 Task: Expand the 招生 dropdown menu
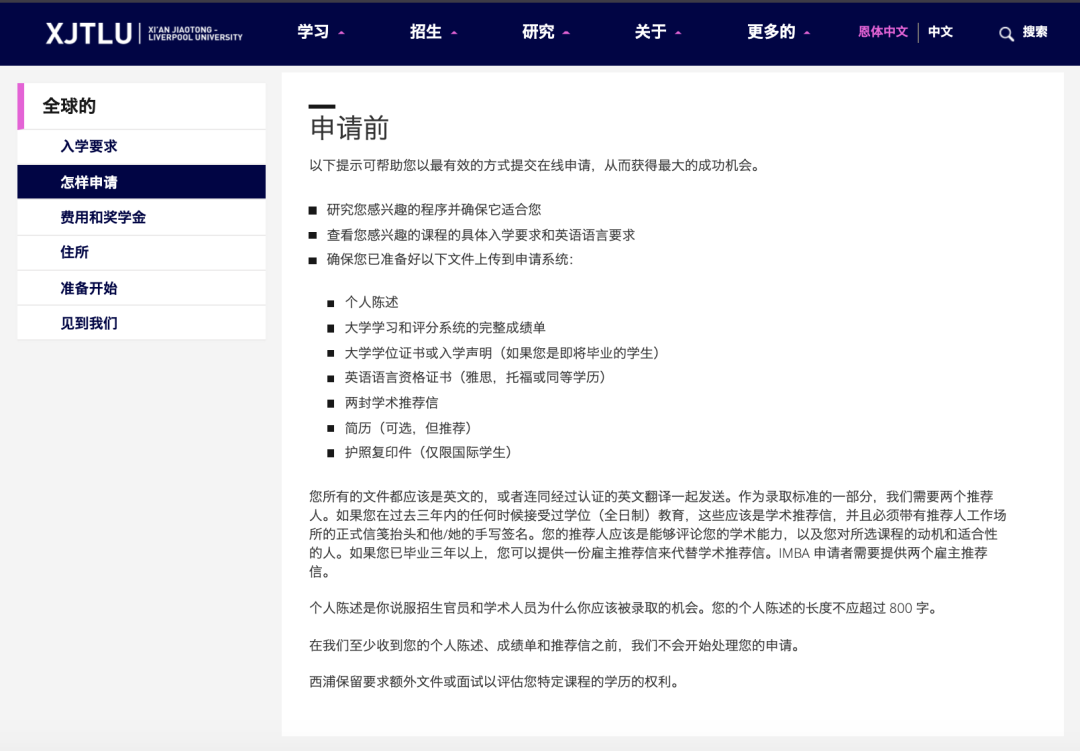(433, 32)
